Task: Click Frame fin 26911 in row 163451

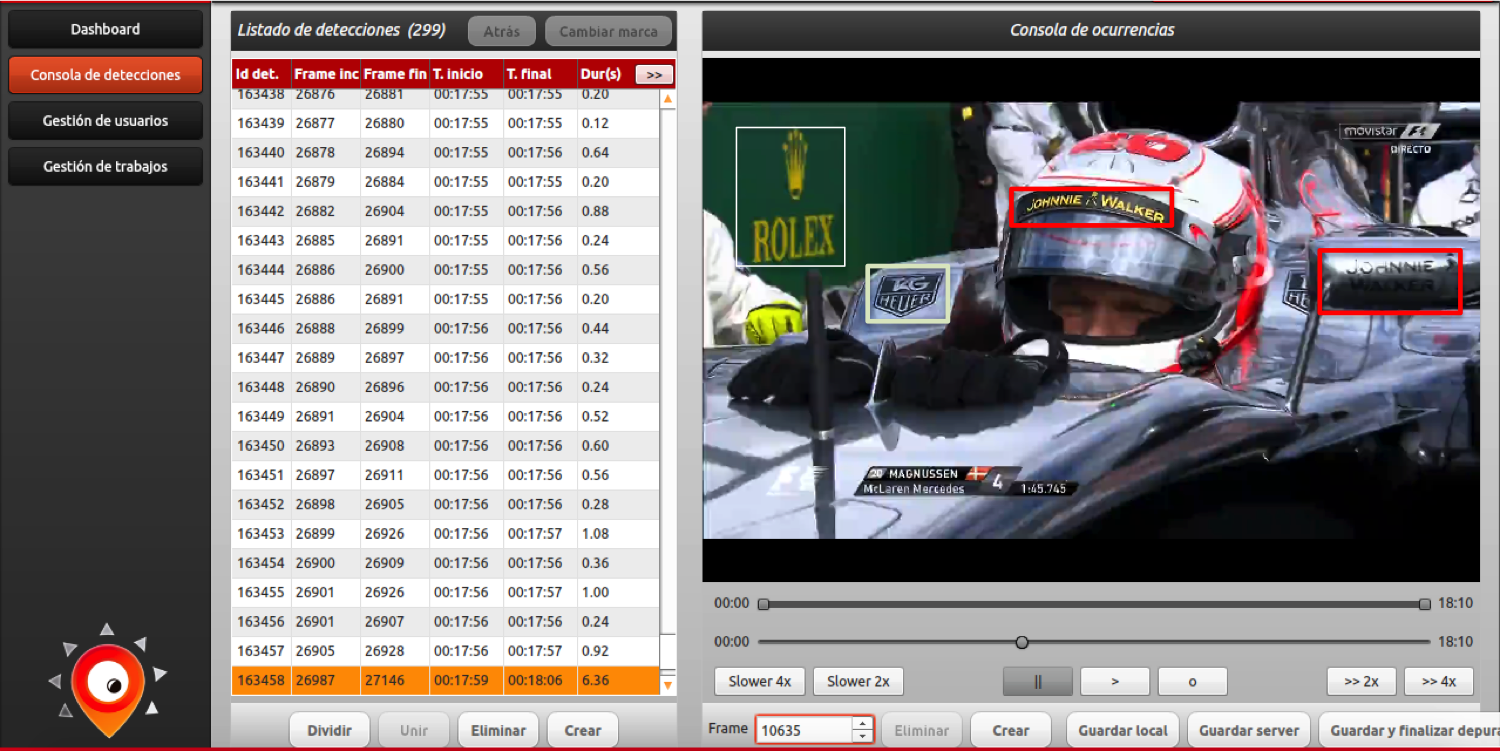Action: tap(385, 475)
